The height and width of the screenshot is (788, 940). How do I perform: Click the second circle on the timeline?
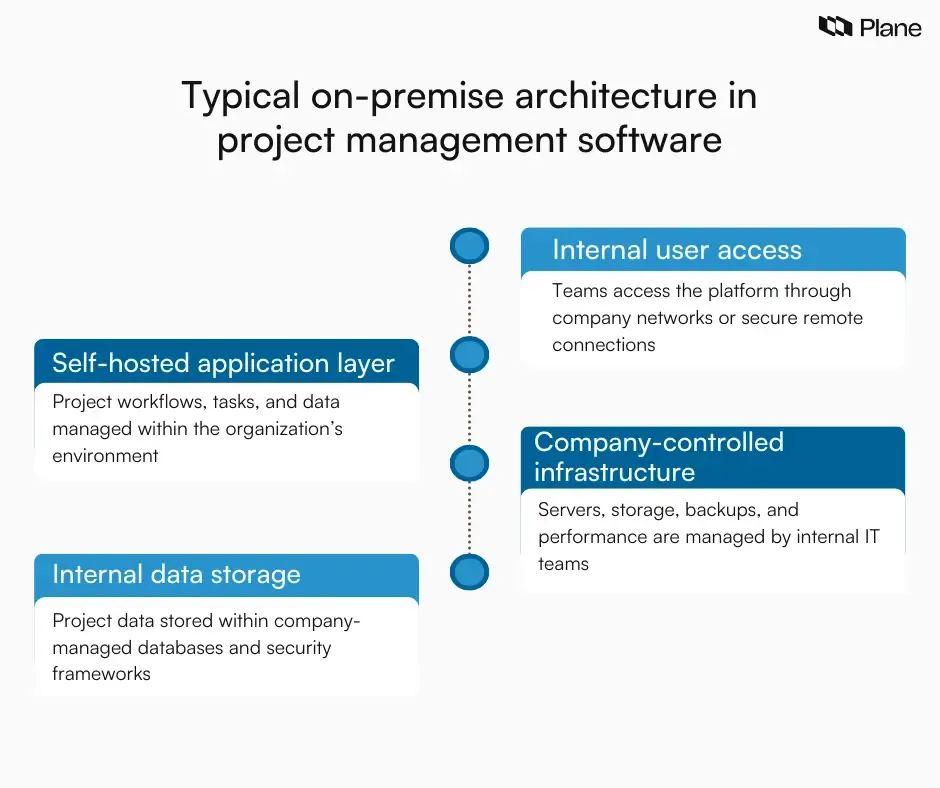coord(469,354)
